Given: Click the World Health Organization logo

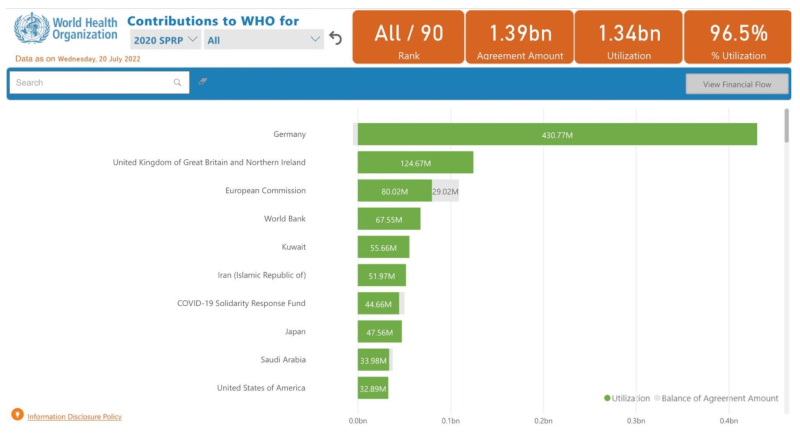Looking at the screenshot, I should (x=65, y=29).
